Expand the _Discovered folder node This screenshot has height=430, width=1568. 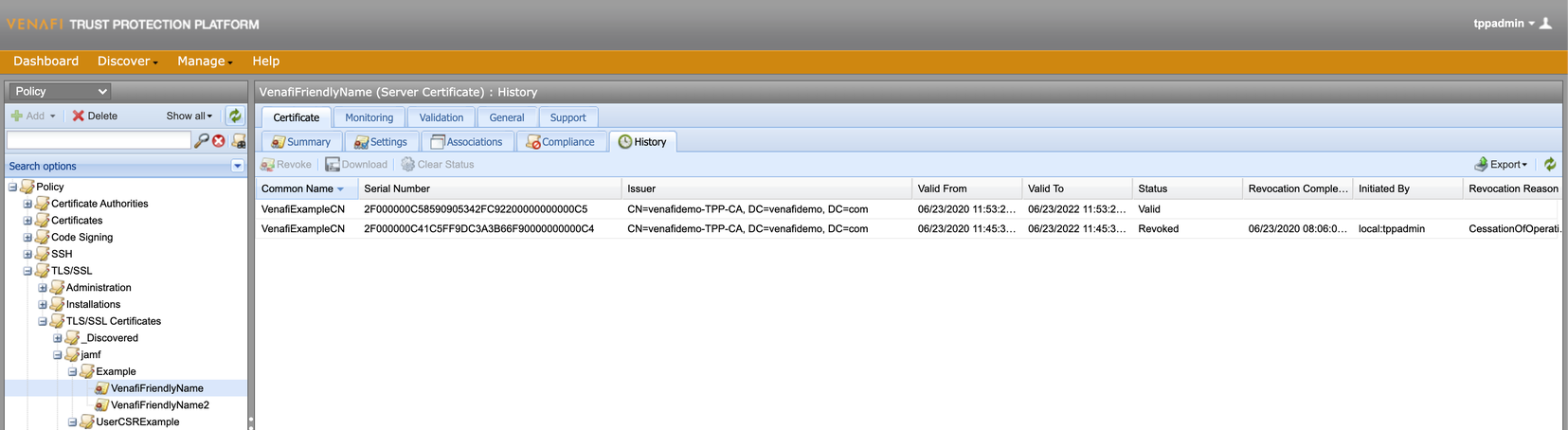point(58,338)
